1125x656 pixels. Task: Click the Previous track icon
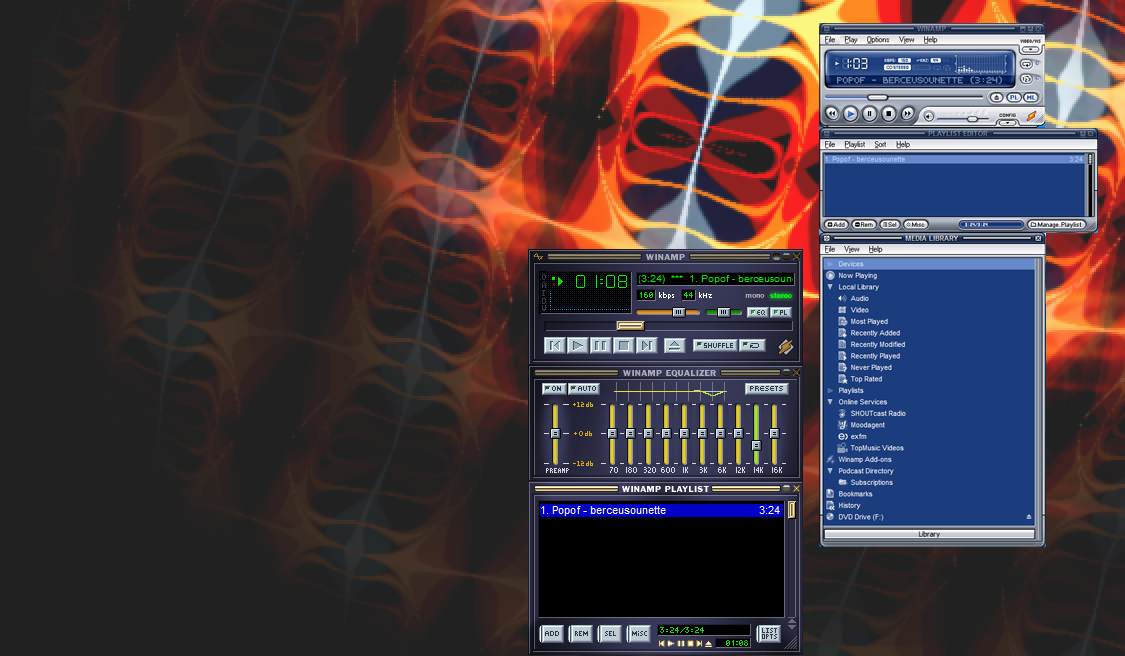[554, 345]
